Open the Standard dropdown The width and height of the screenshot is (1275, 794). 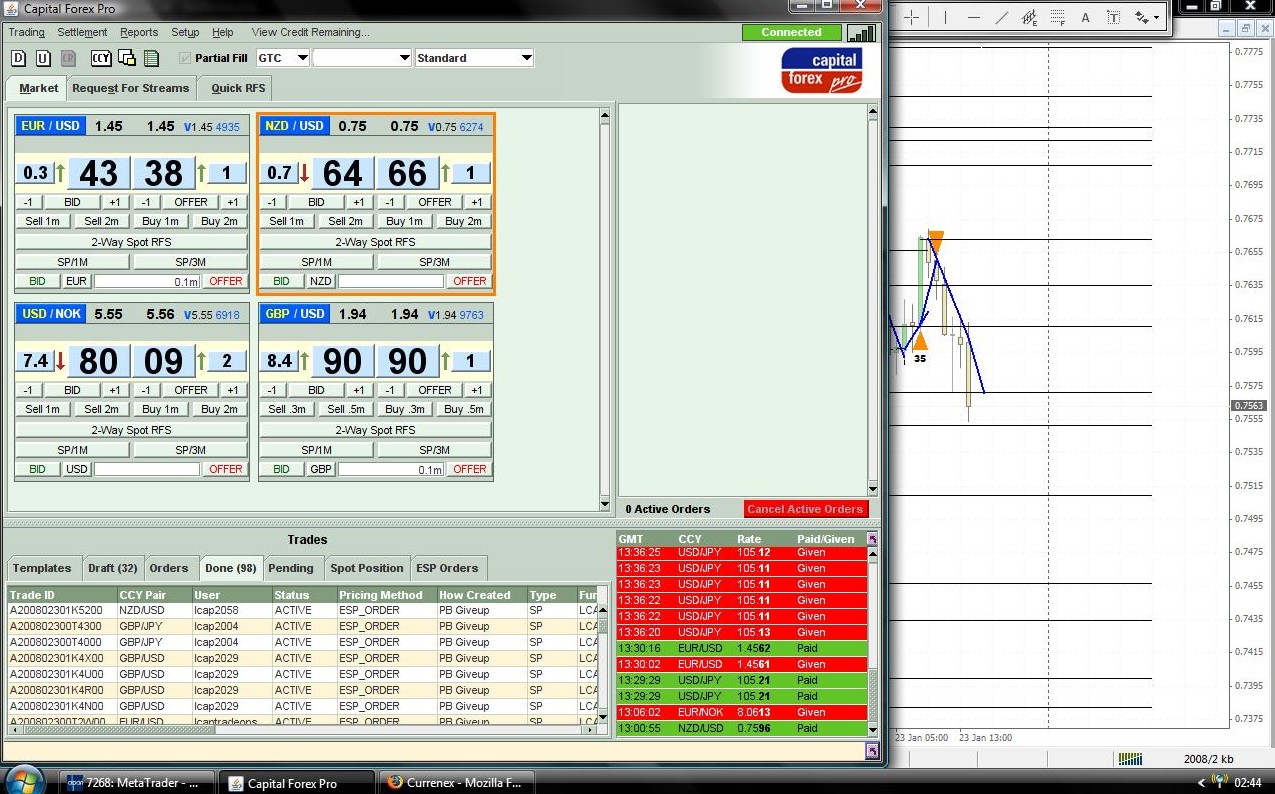click(474, 58)
